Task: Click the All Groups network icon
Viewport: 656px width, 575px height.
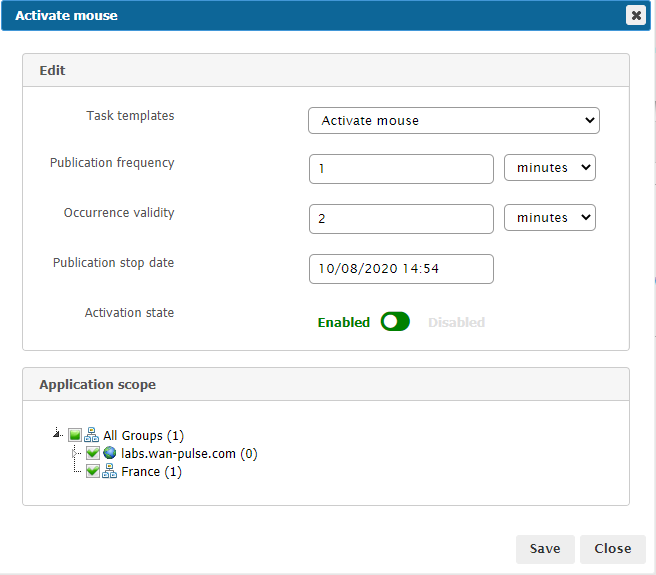Action: [x=92, y=436]
